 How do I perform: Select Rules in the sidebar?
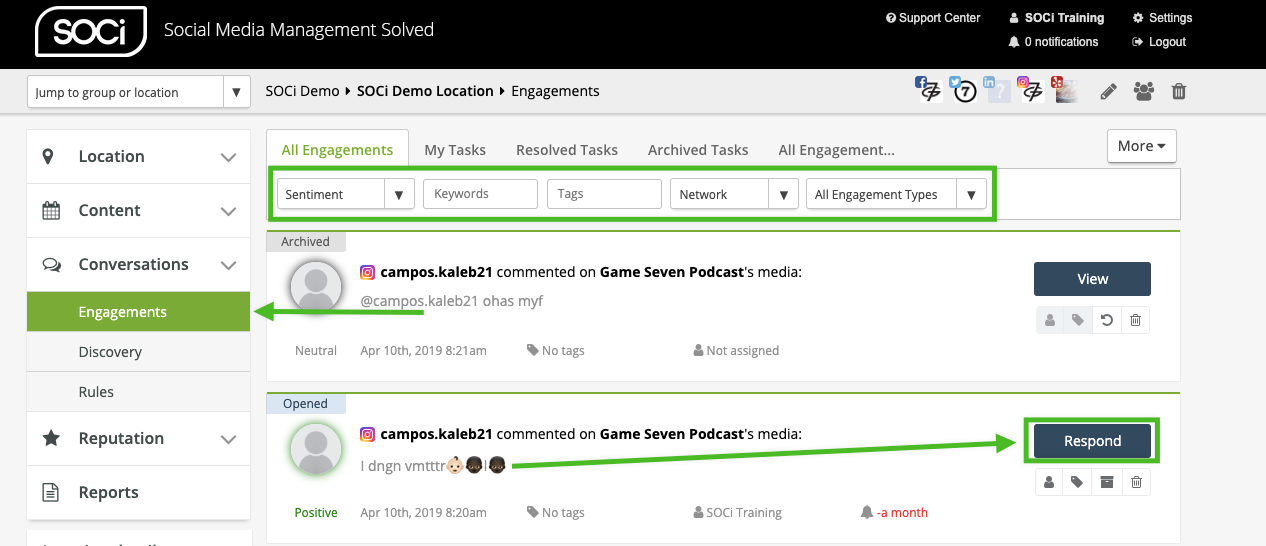point(138,392)
